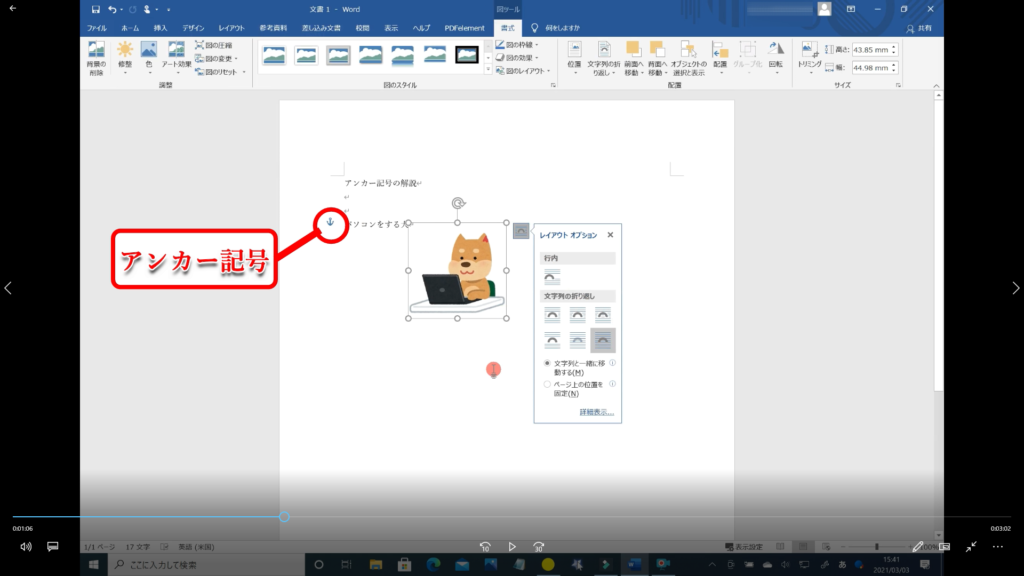
Task: Select ページ上の位置を固定 radio option
Action: (x=547, y=383)
